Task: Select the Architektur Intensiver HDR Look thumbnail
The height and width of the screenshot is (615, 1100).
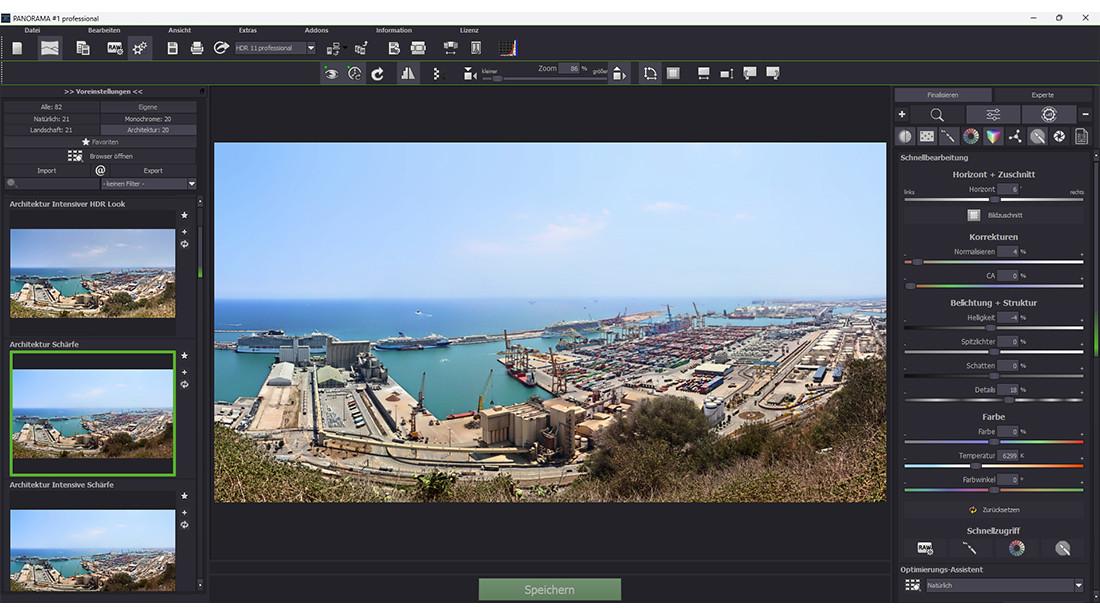Action: click(92, 272)
